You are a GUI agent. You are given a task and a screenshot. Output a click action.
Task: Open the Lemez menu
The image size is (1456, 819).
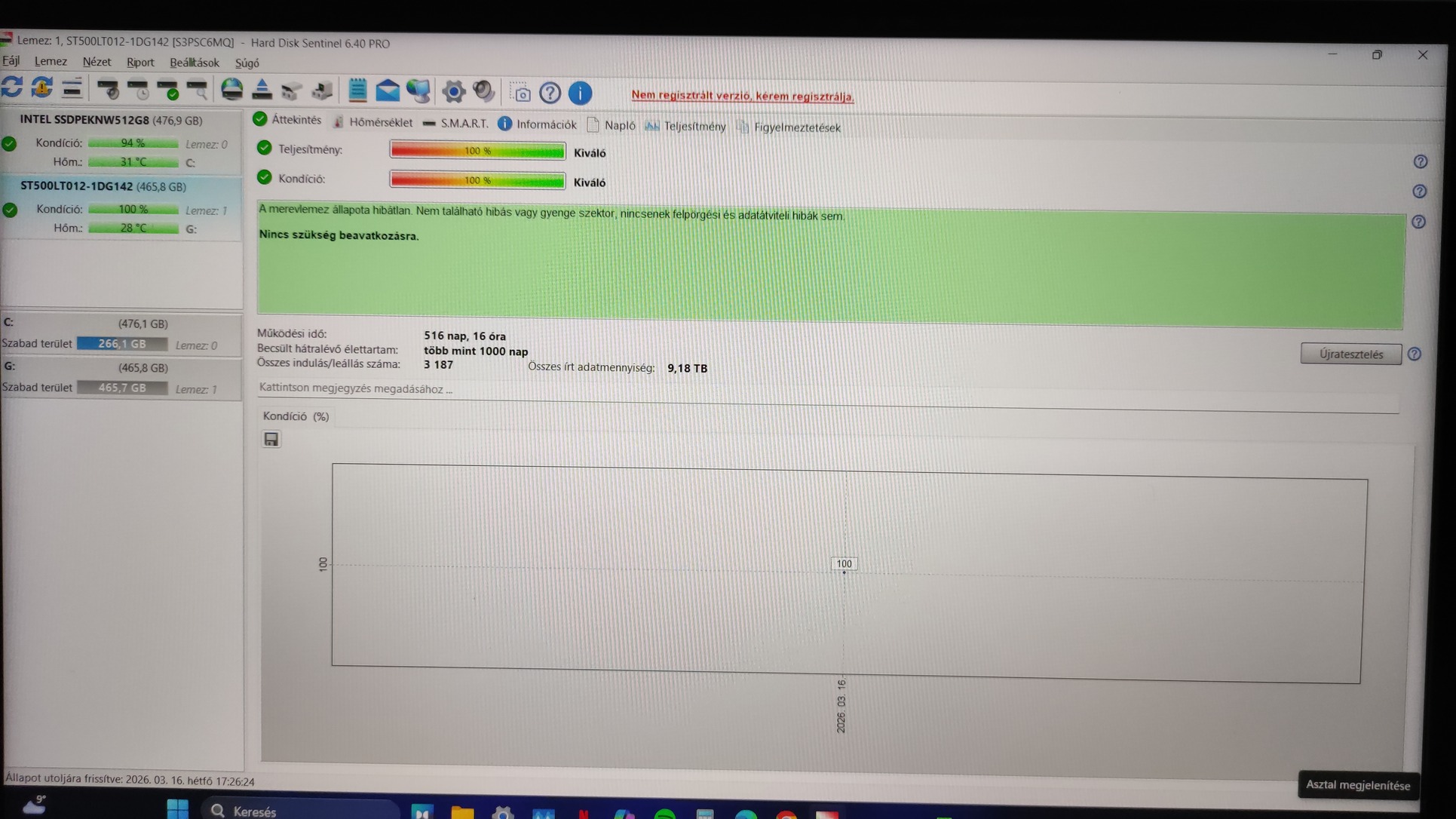point(51,62)
